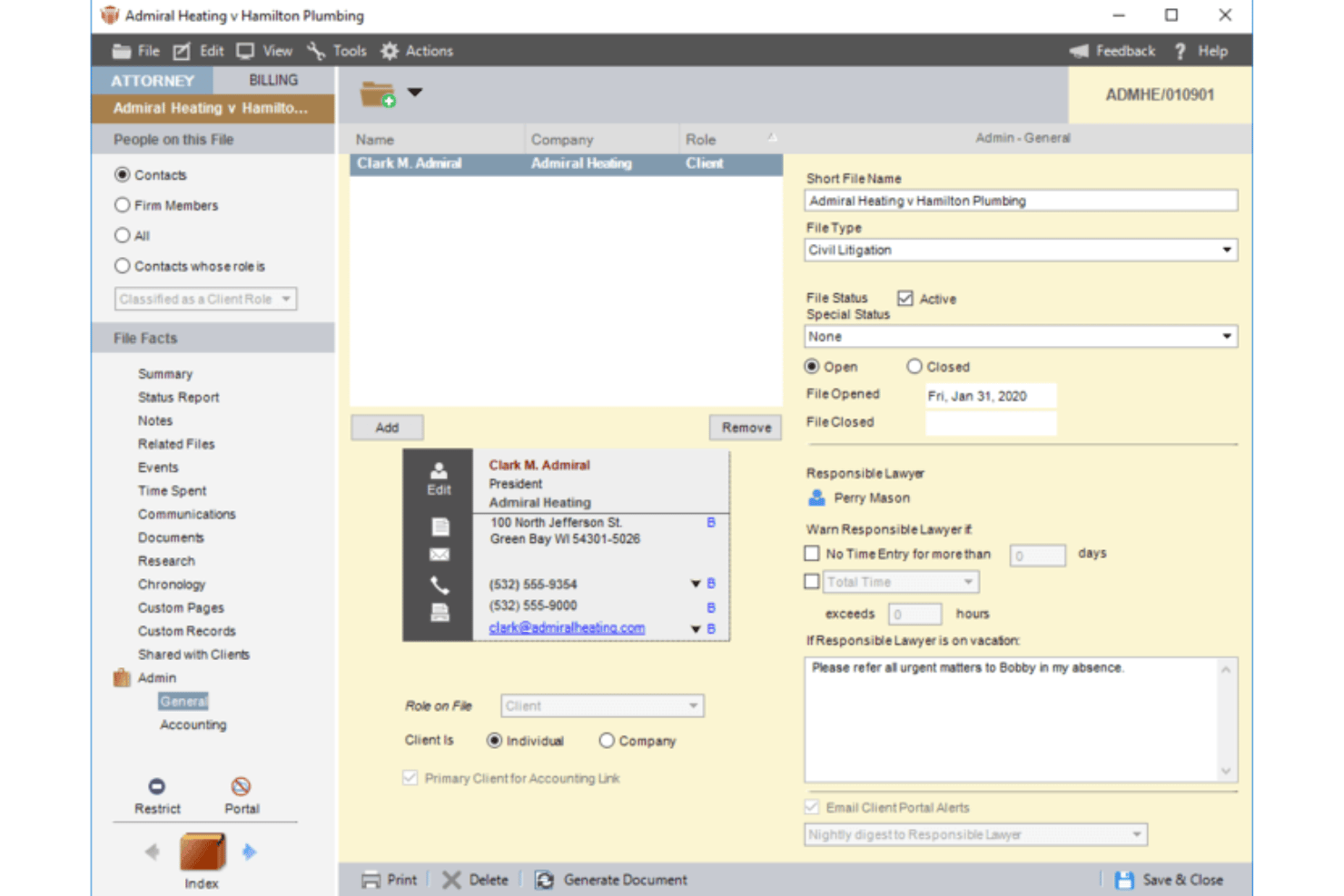This screenshot has width=1344, height=896.
Task: Click the phone icon on contact card
Action: (x=440, y=585)
